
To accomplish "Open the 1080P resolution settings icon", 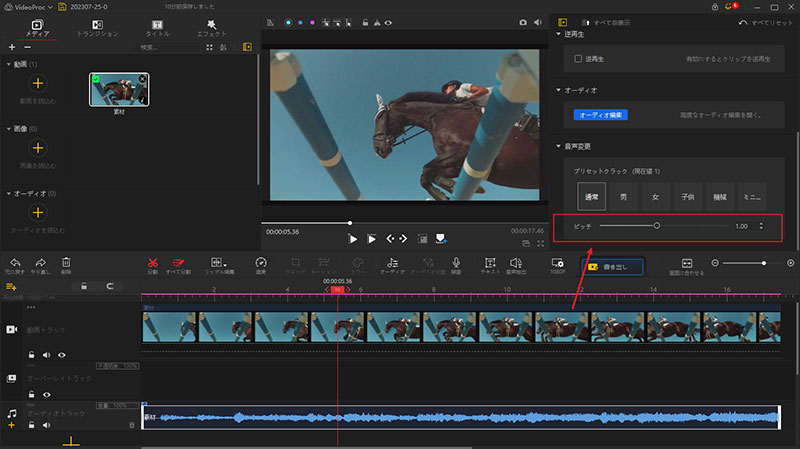I will click(557, 263).
